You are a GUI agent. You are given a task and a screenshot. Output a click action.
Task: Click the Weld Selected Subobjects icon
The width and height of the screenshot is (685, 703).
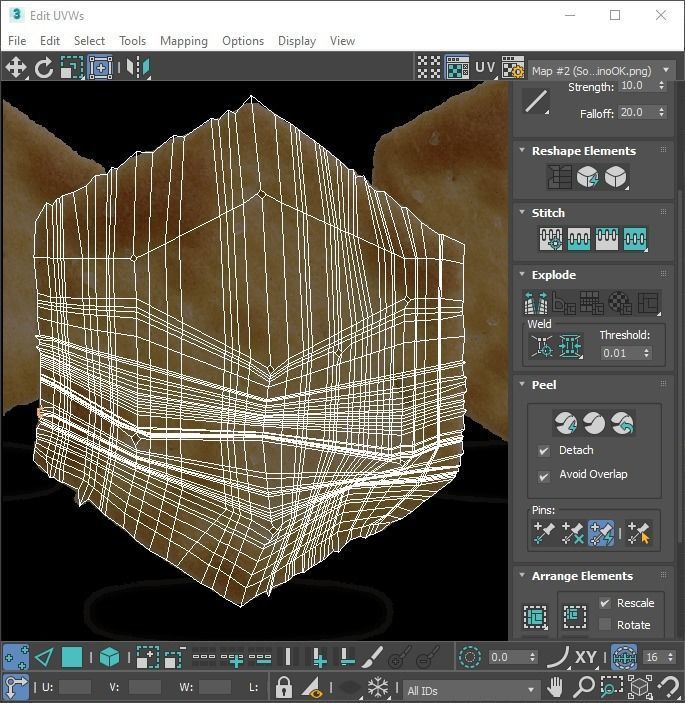point(570,346)
